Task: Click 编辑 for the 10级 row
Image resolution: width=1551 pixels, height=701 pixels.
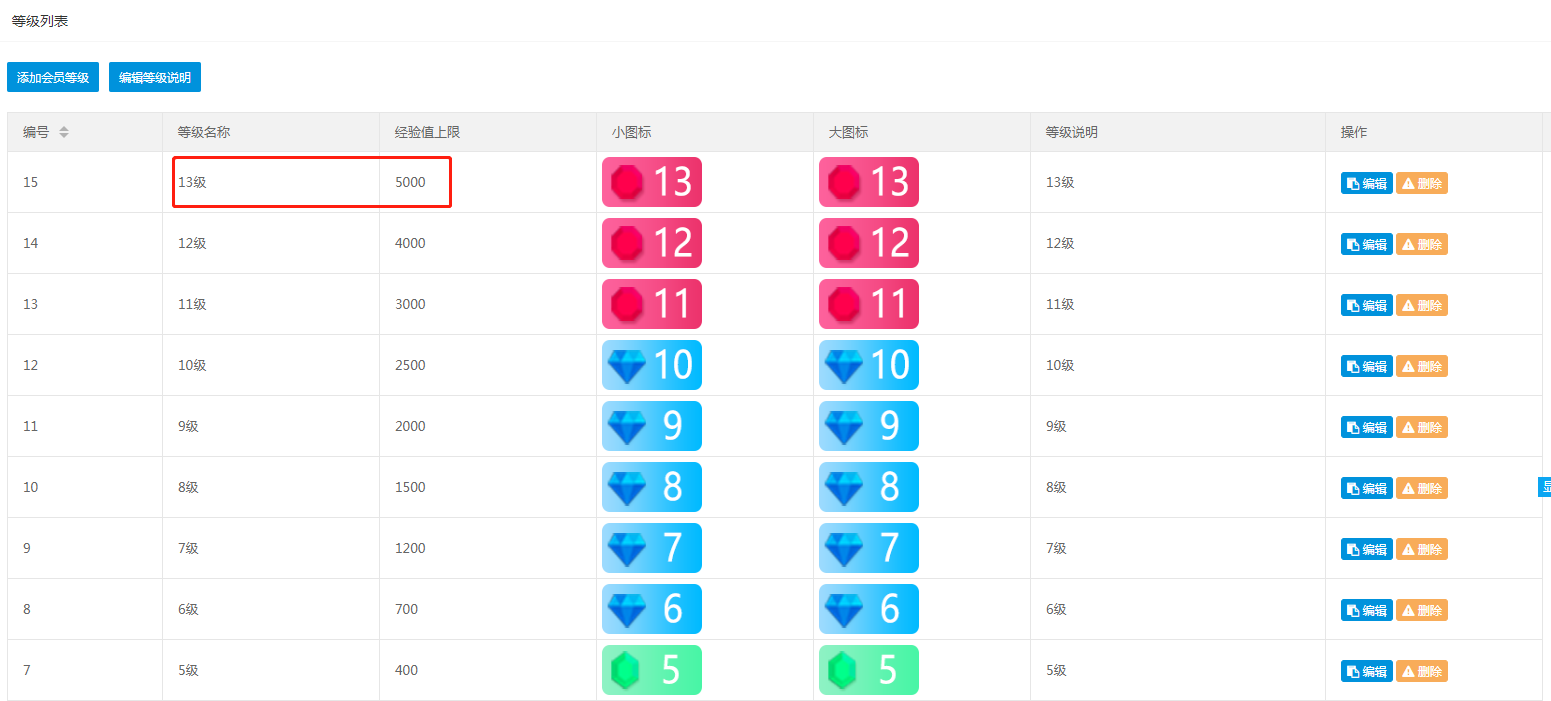Action: (1366, 366)
